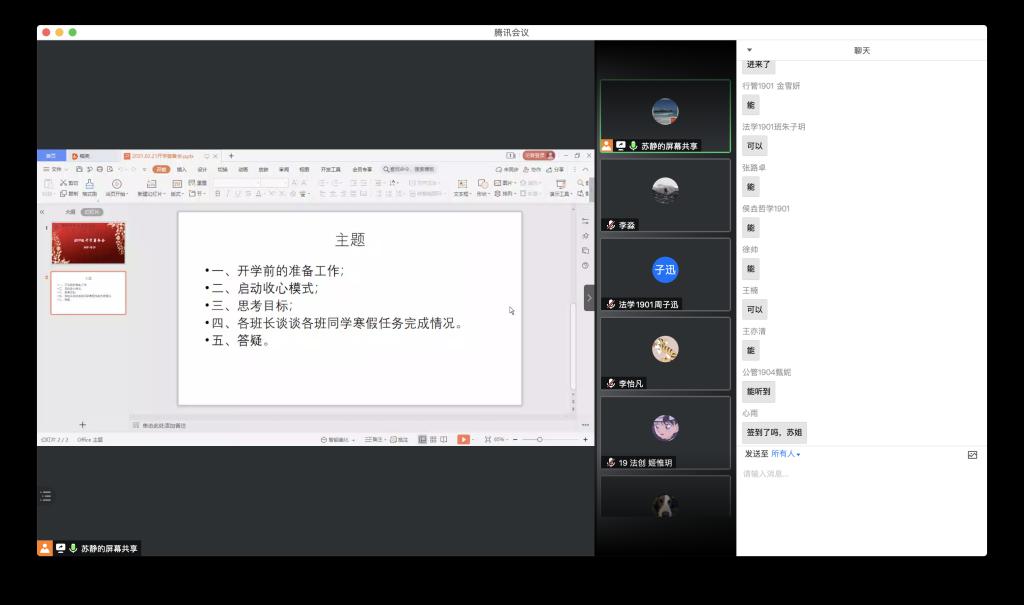Open the 文件 file menu dropdown

coord(56,169)
